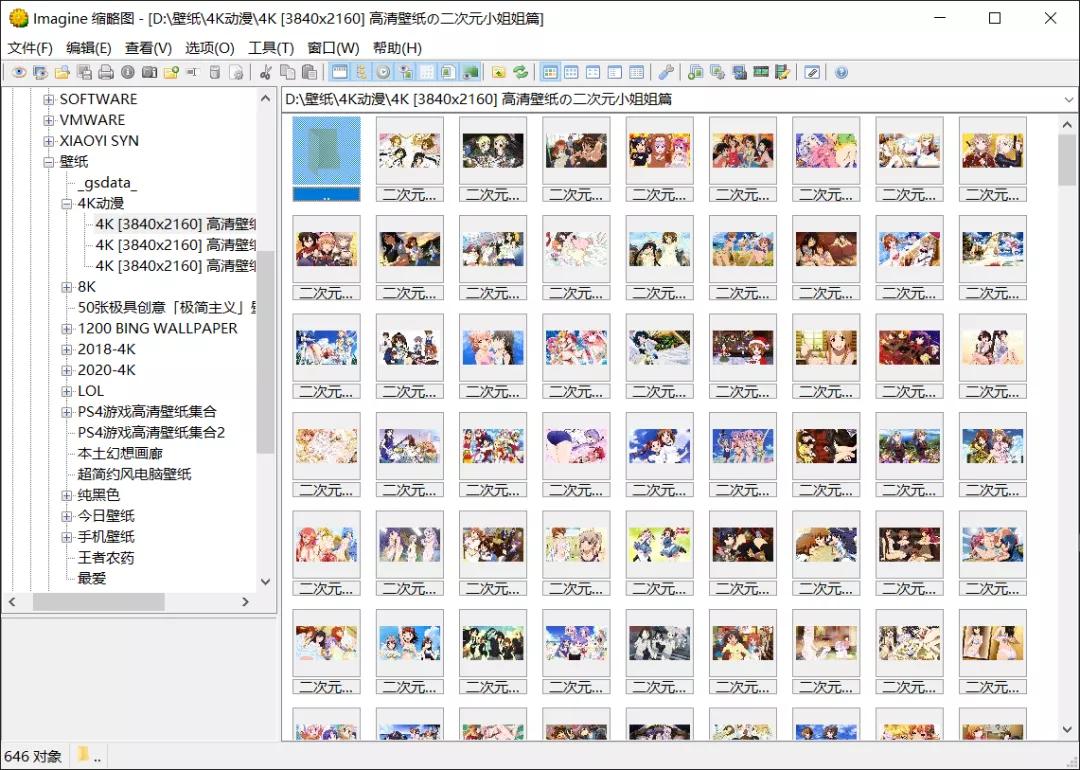1080x770 pixels.
Task: Open the 编辑(E) menu
Action: click(89, 48)
